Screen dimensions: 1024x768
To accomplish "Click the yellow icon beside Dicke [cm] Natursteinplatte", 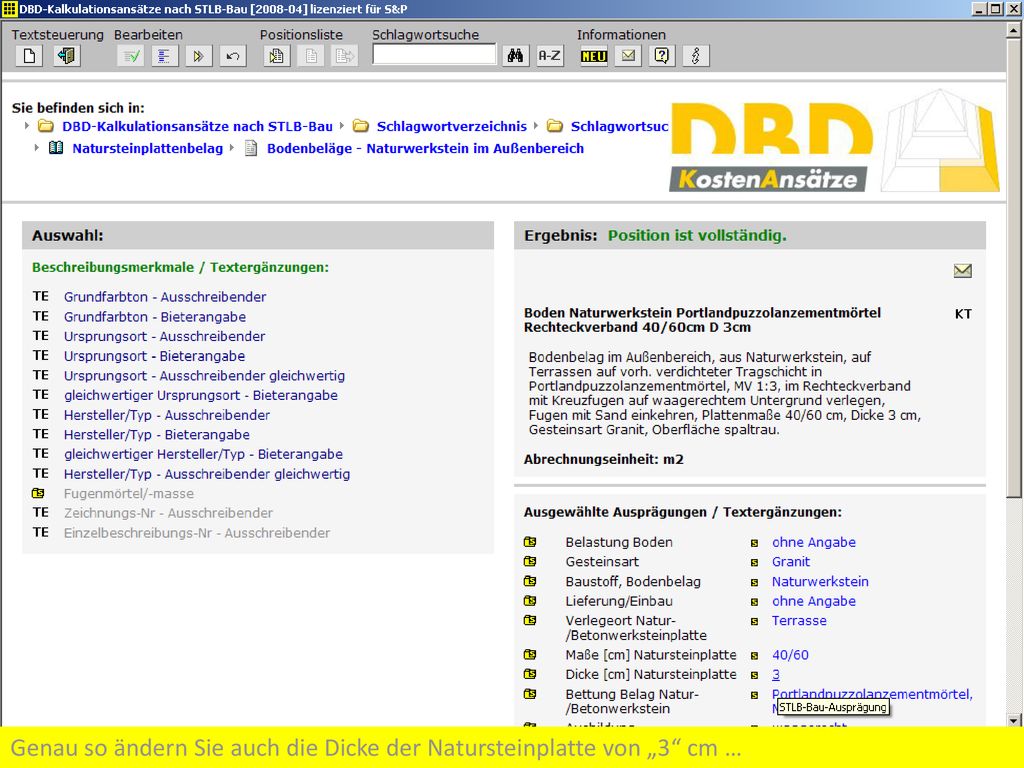I will click(530, 673).
